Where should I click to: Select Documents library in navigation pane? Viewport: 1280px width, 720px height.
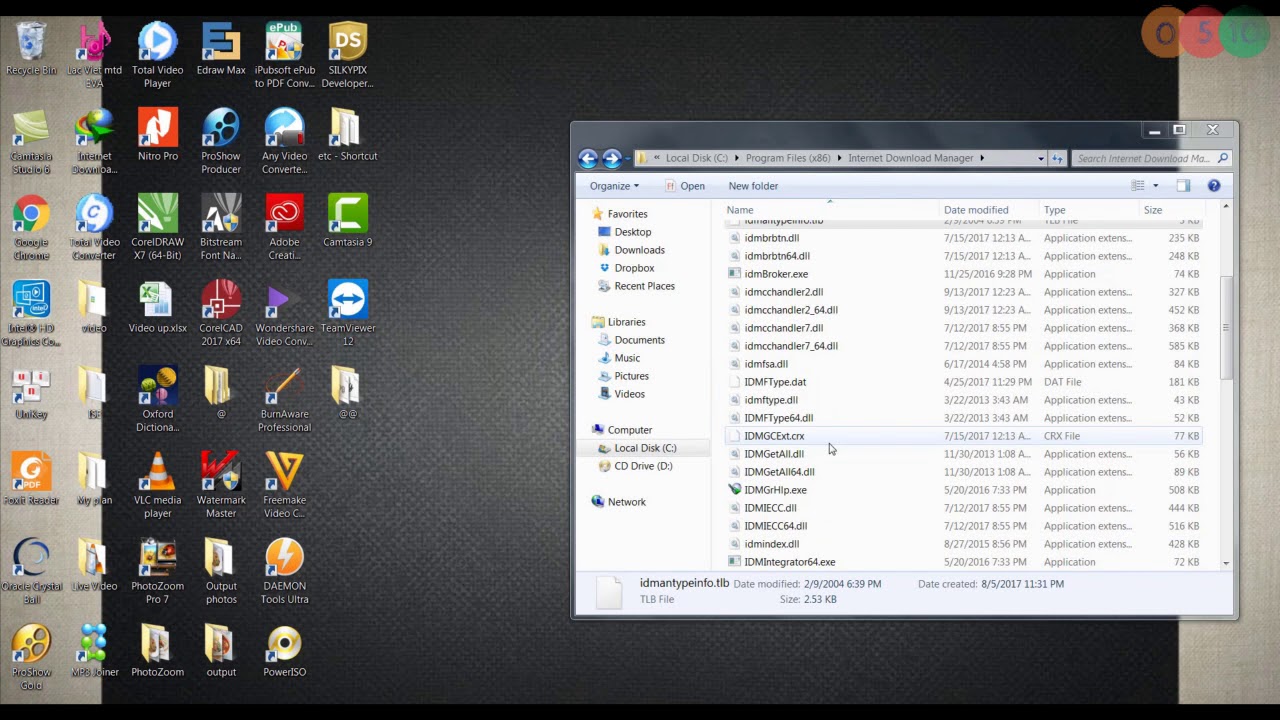639,340
